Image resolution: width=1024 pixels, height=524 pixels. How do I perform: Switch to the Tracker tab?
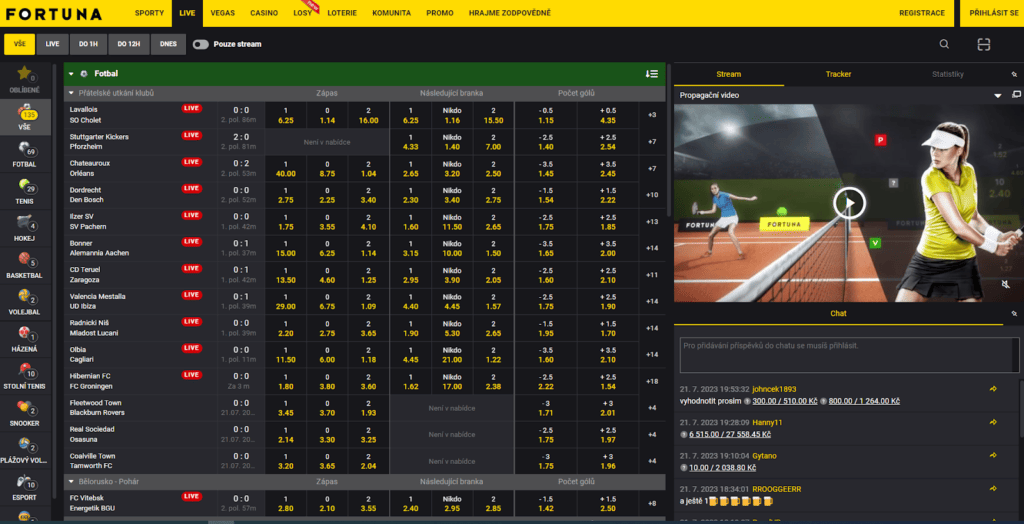coord(838,74)
